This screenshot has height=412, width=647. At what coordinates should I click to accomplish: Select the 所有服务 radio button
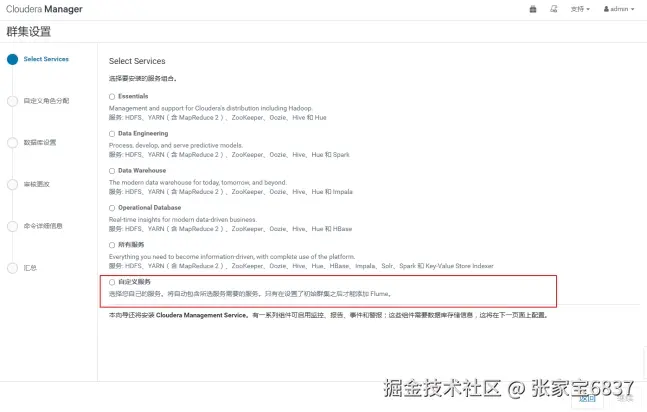[x=112, y=245]
